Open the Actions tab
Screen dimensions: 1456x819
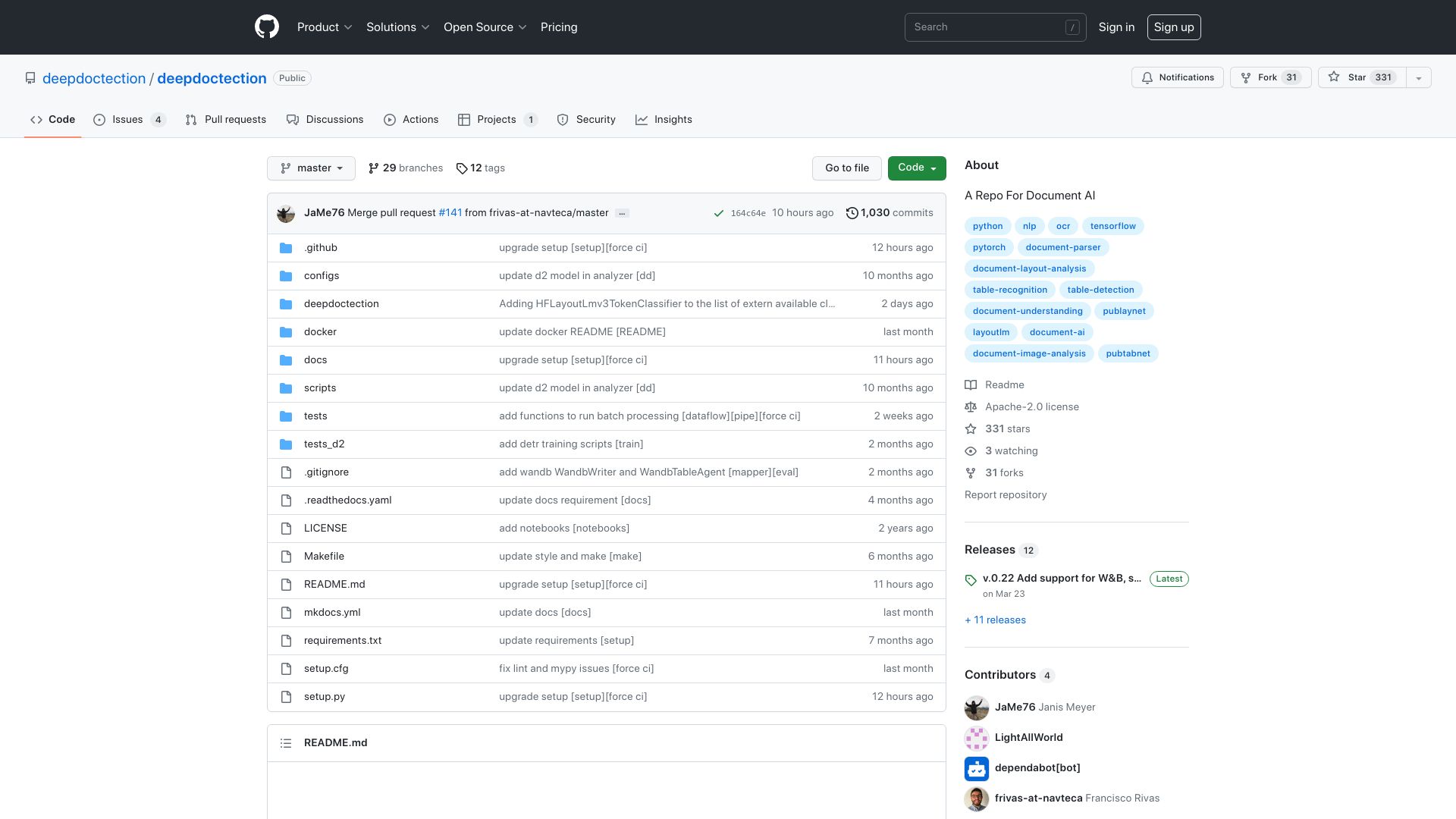coord(411,120)
